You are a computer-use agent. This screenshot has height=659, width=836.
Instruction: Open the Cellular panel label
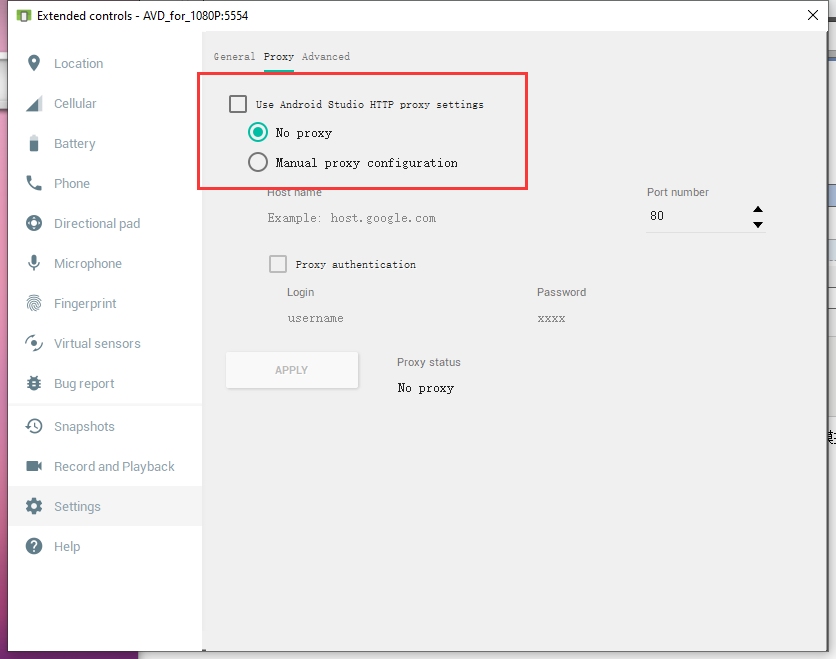click(75, 103)
